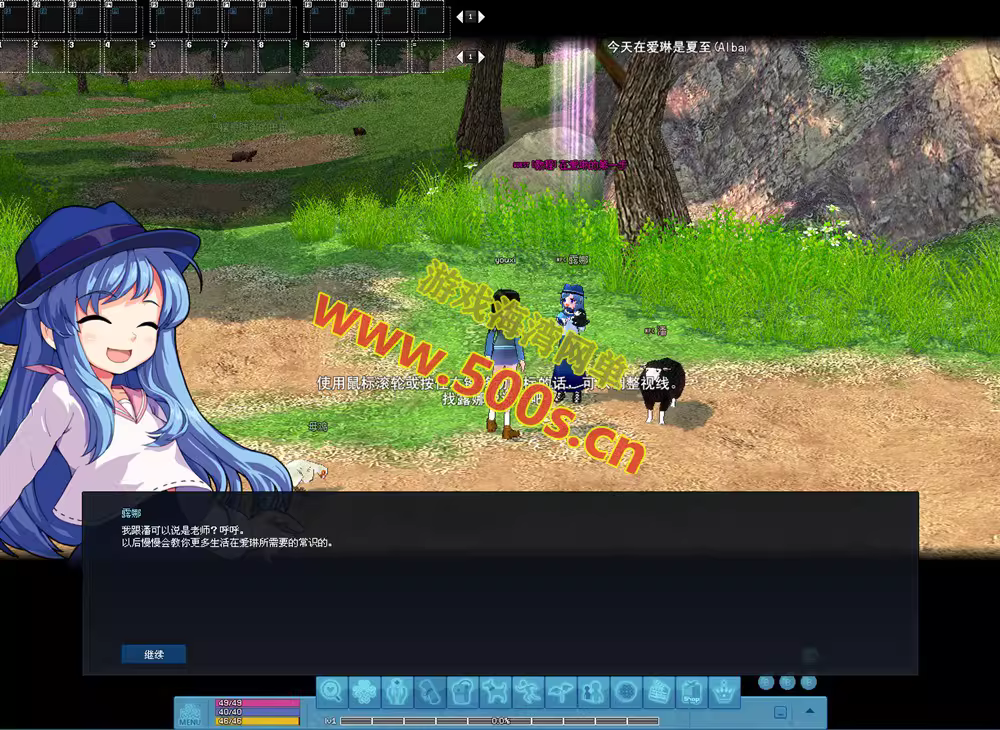Viewport: 1000px width, 730px height.
Task: Open the scroll icon in the toolbar
Action: pos(429,691)
